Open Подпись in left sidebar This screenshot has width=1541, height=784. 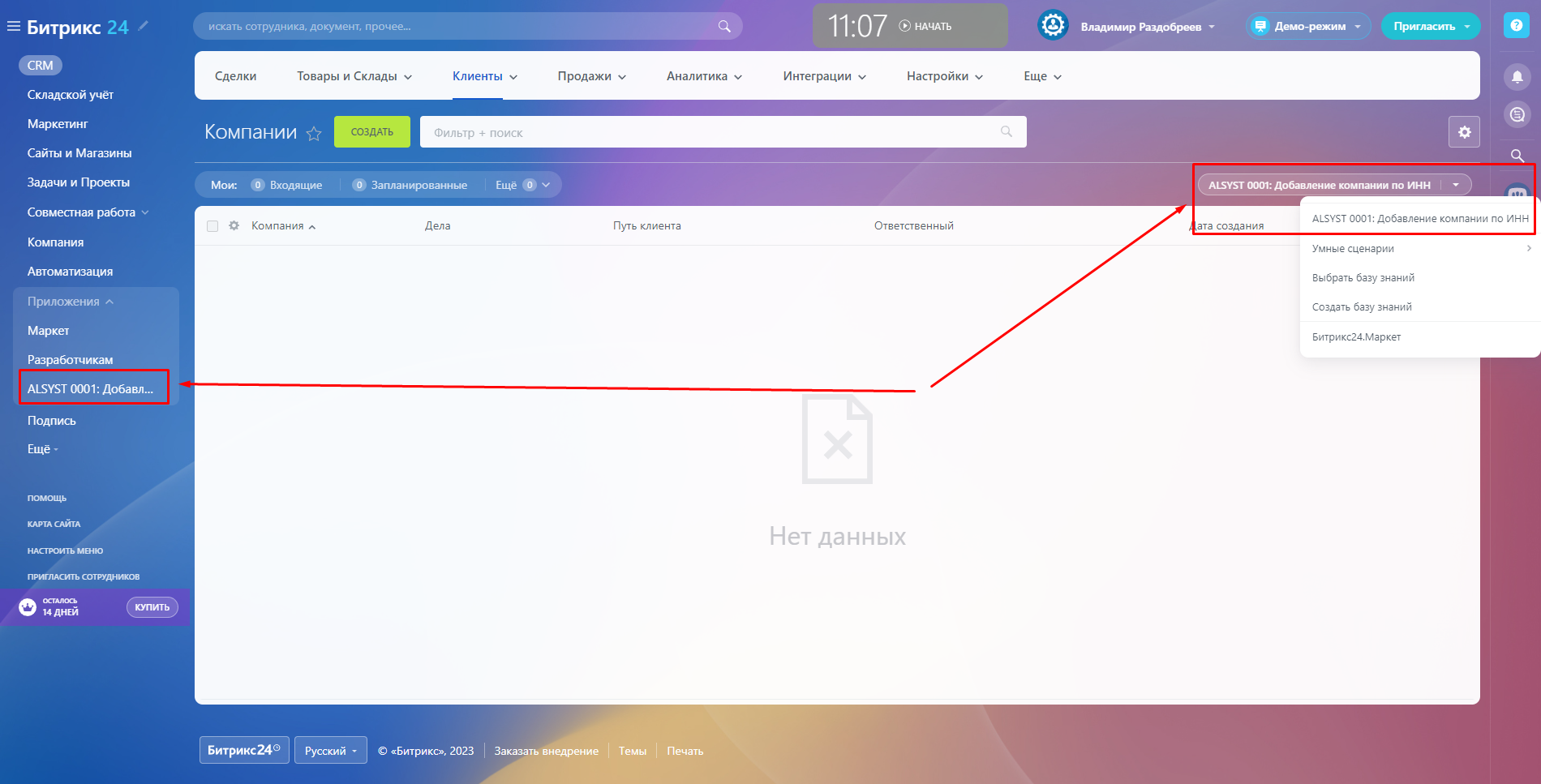click(x=52, y=421)
